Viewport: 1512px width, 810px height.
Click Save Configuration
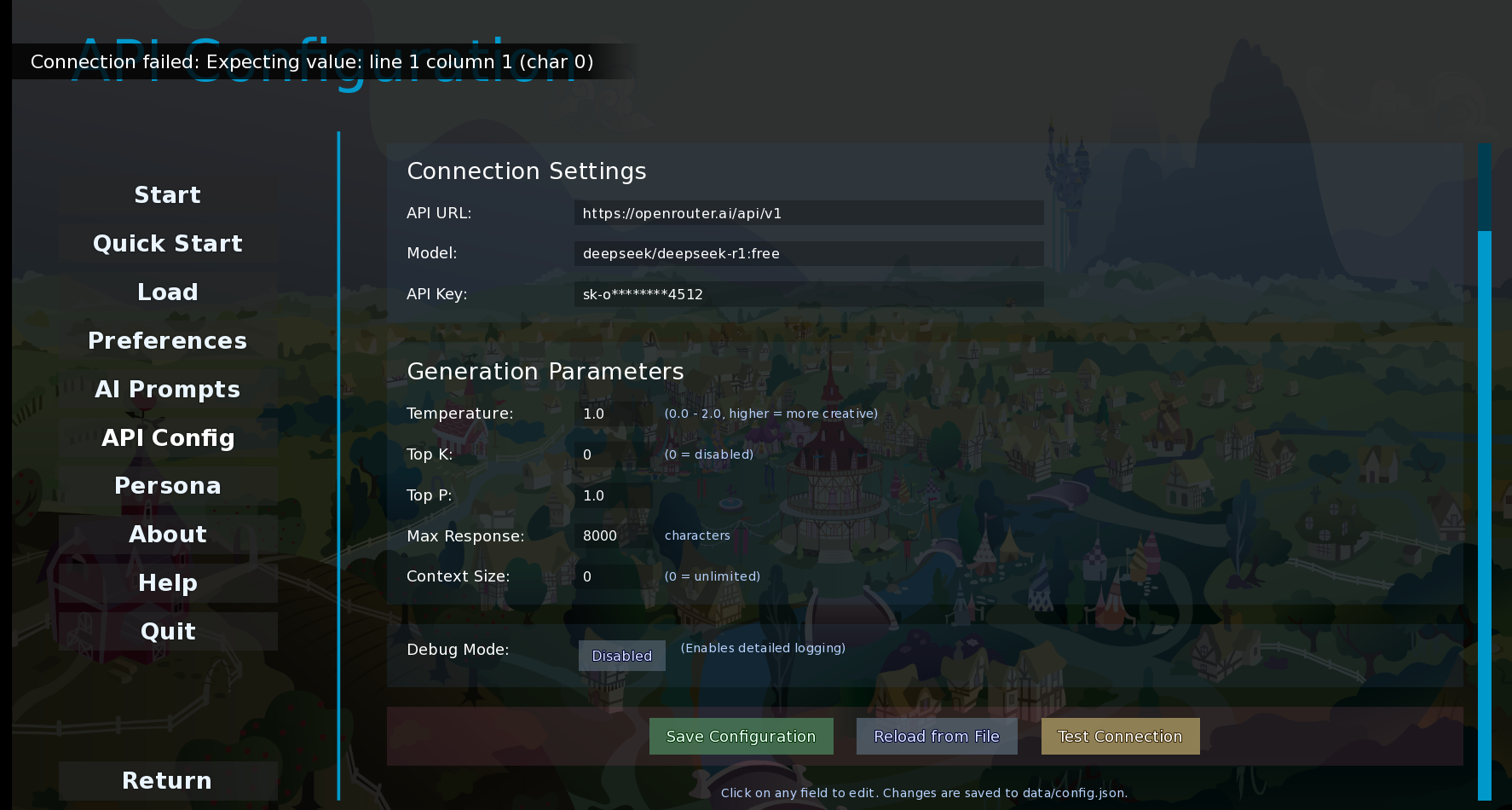[742, 737]
